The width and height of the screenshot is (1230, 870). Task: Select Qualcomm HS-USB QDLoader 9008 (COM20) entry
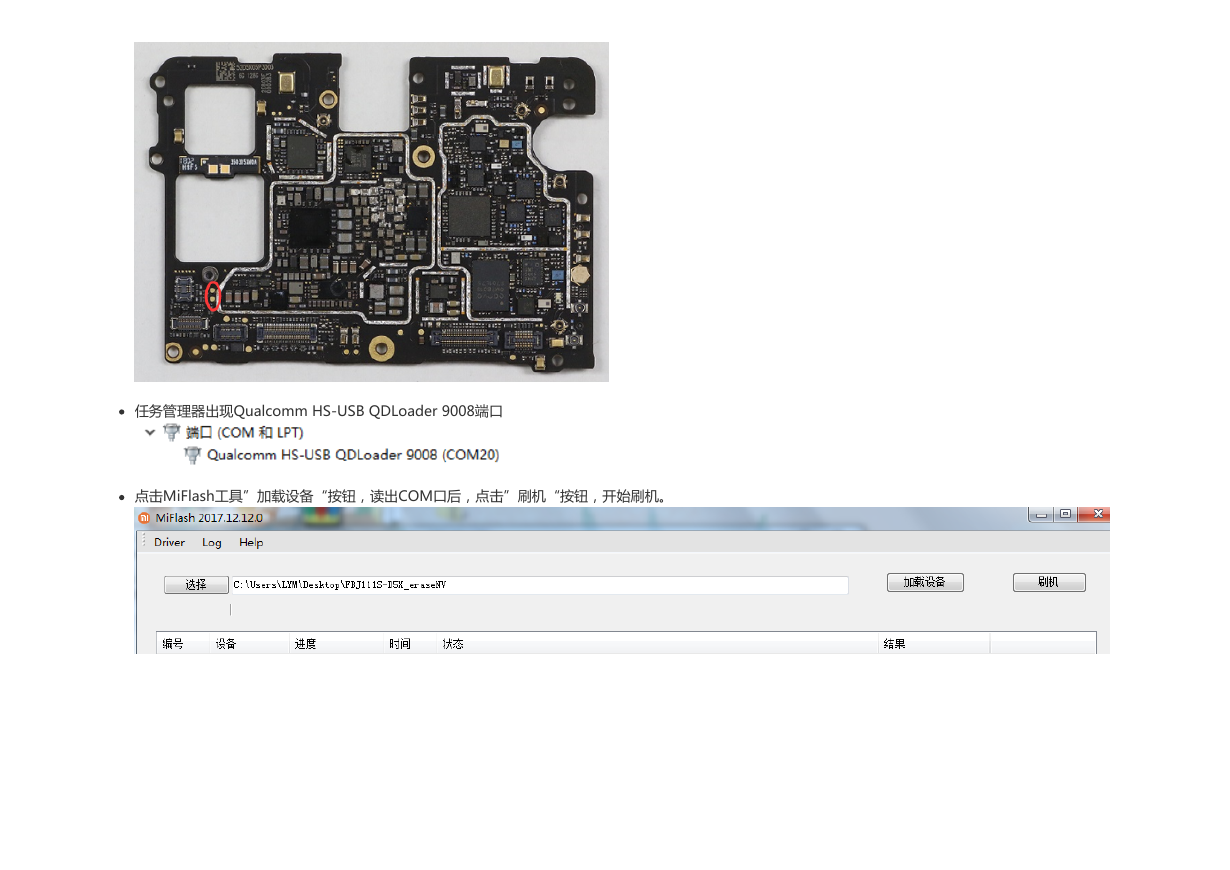pos(353,455)
